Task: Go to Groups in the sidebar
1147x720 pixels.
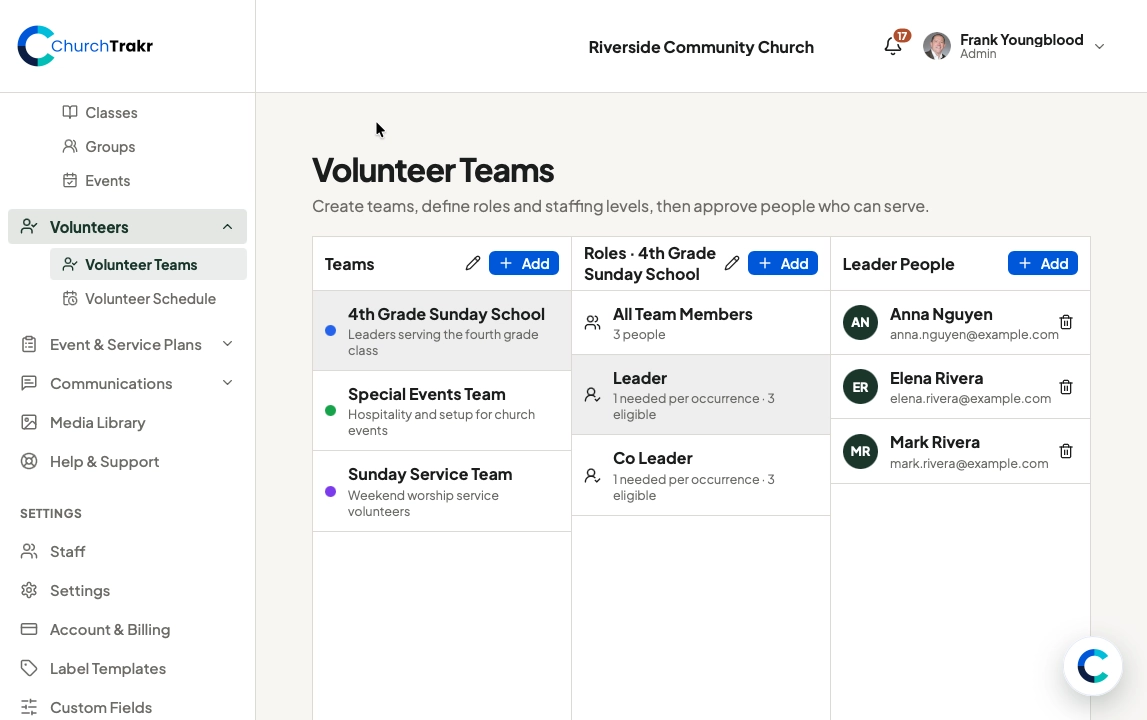Action: 110,146
